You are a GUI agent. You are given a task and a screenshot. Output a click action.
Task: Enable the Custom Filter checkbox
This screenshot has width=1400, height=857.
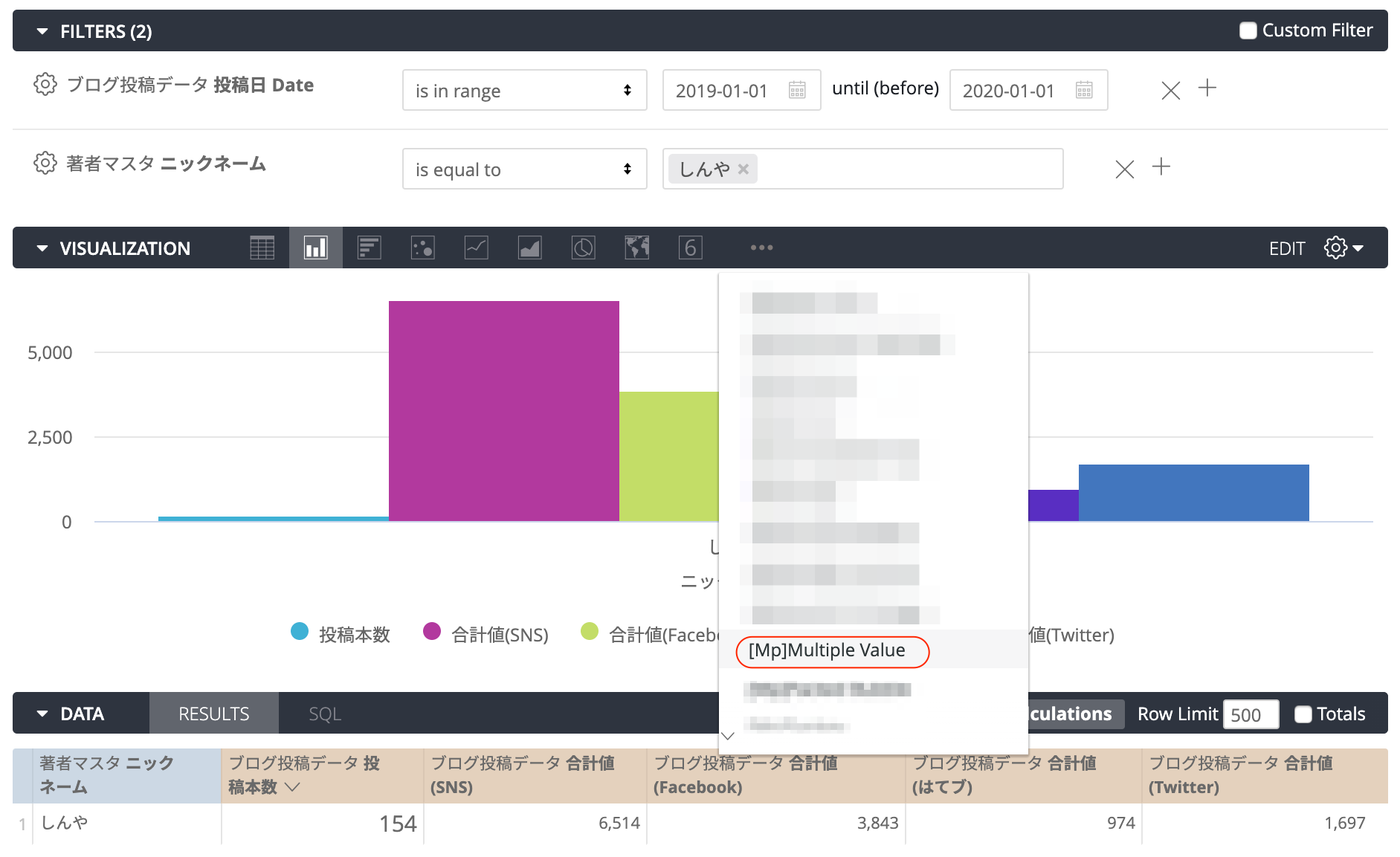(x=1248, y=30)
